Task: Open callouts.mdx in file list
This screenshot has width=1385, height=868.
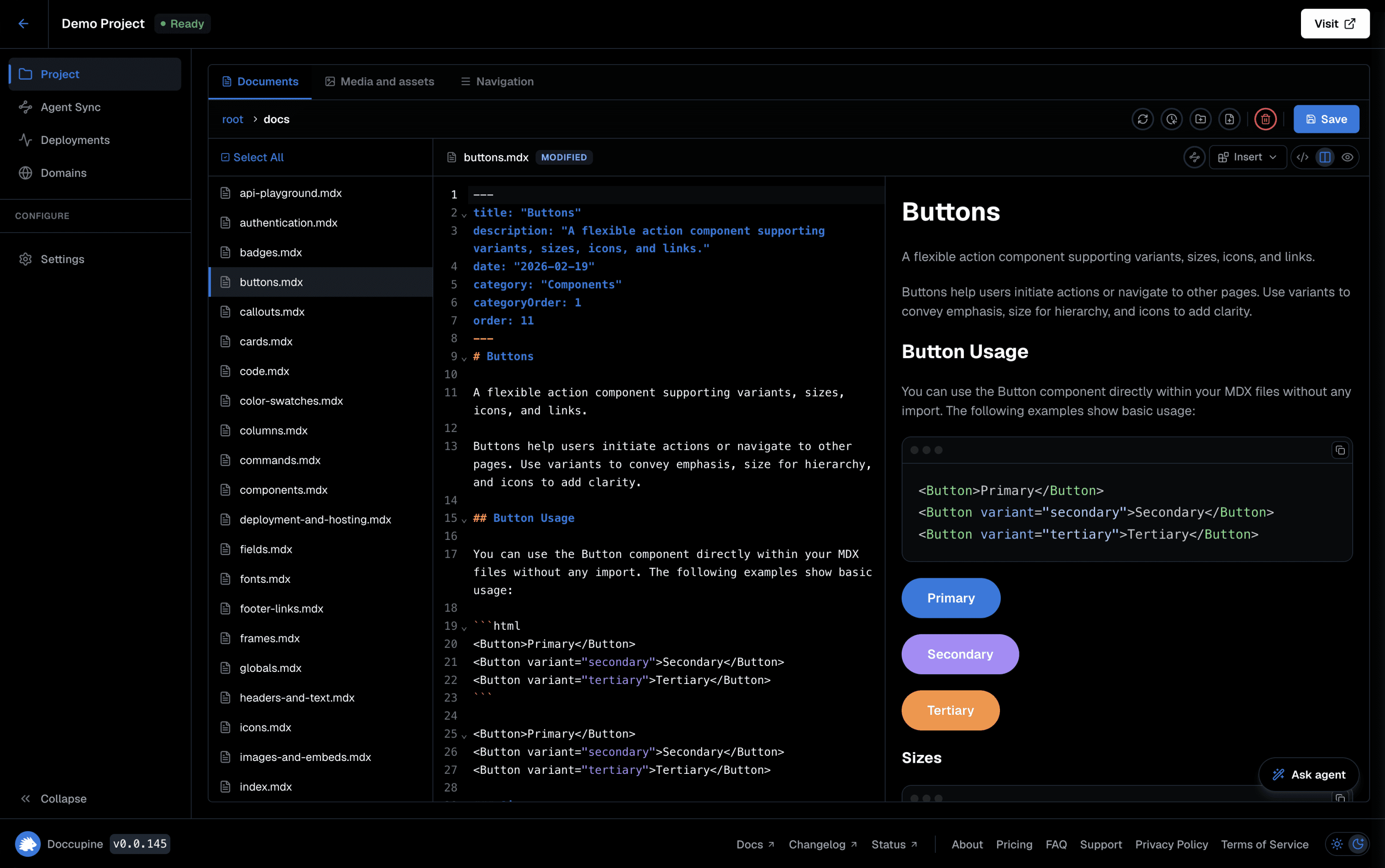Action: (x=320, y=312)
